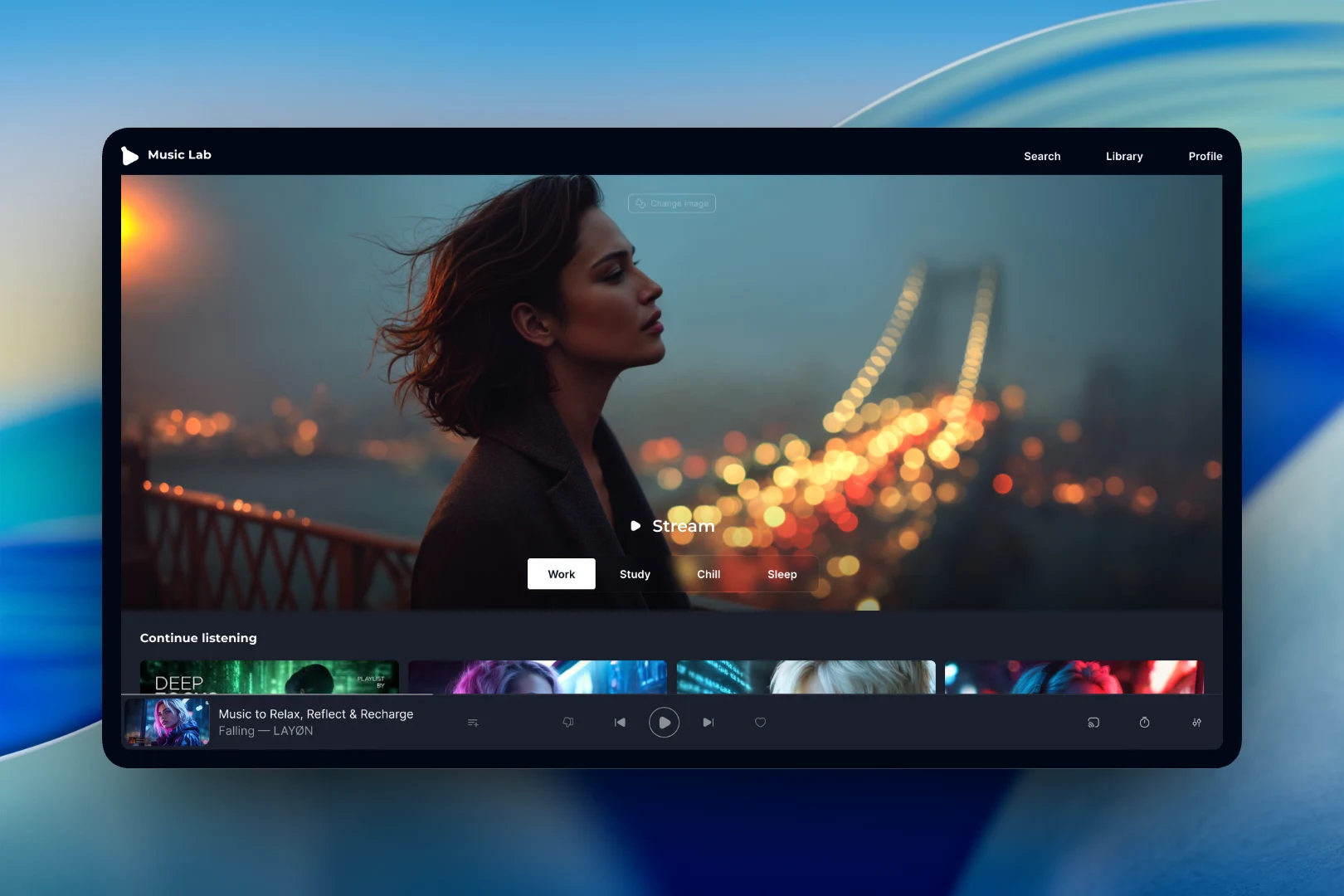Image resolution: width=1344 pixels, height=896 pixels.
Task: Open the red neon playlist card
Action: [x=1074, y=677]
